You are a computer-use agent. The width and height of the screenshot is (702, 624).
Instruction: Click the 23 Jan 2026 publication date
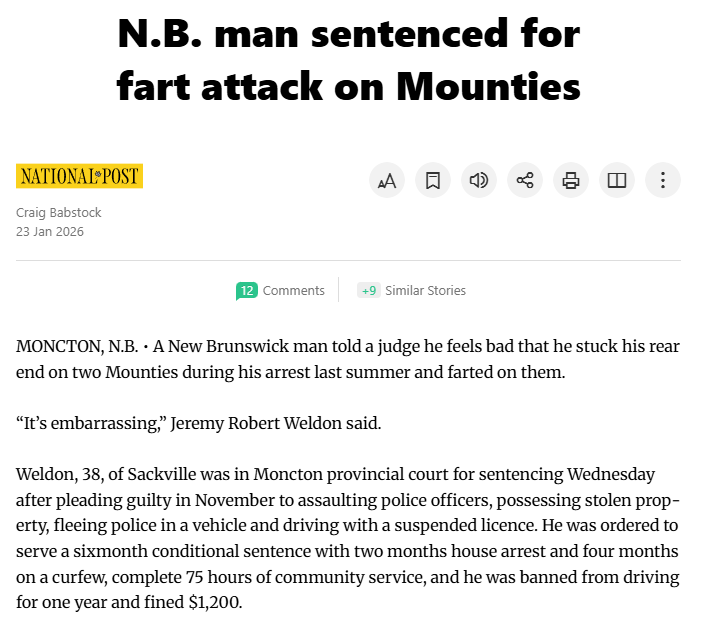[50, 232]
